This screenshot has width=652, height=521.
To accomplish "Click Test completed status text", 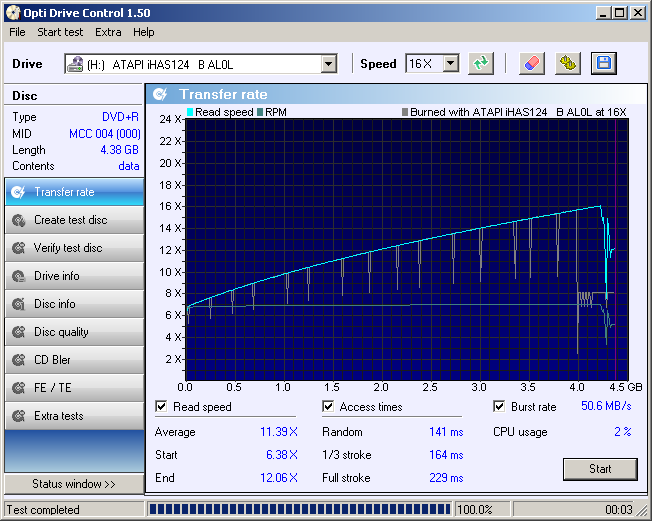I will tap(43, 510).
